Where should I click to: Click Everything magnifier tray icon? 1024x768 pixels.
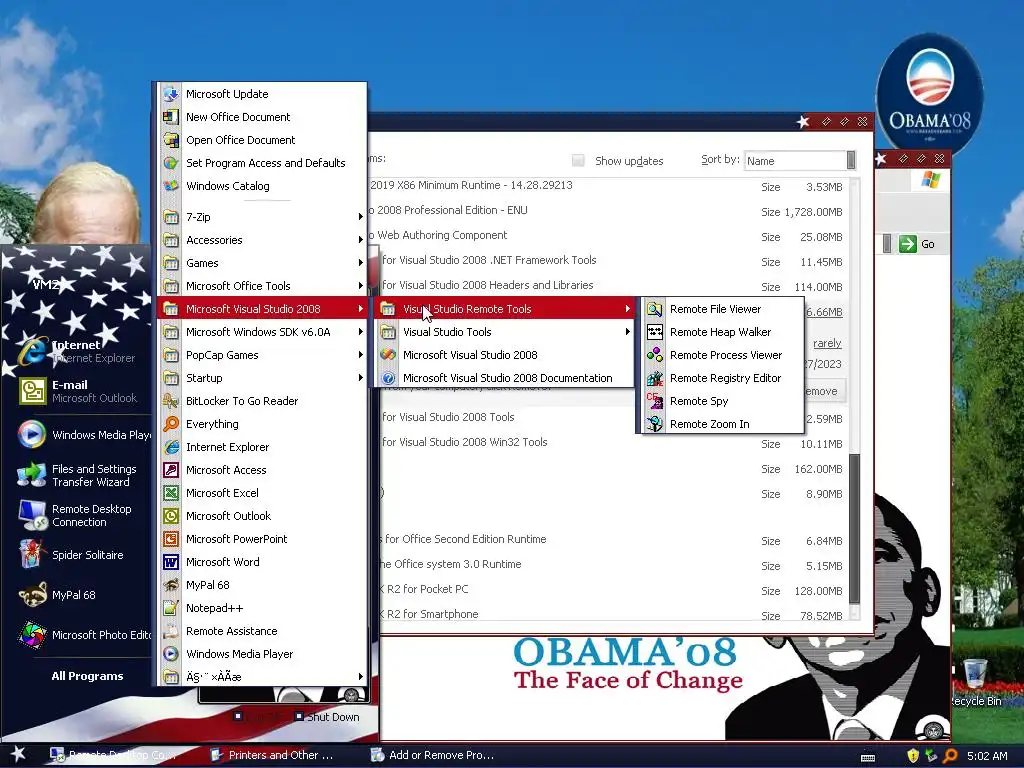[950, 756]
